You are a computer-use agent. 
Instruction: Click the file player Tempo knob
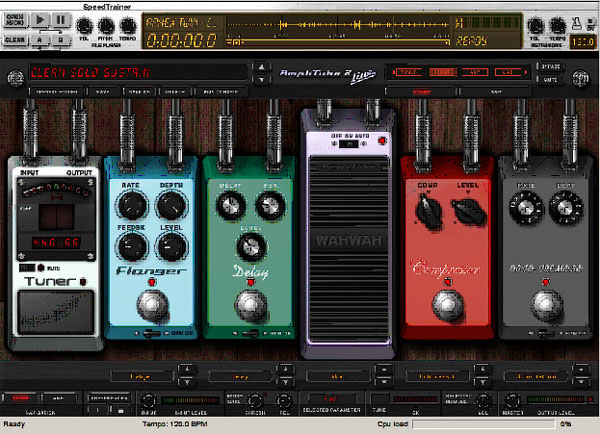pos(128,26)
